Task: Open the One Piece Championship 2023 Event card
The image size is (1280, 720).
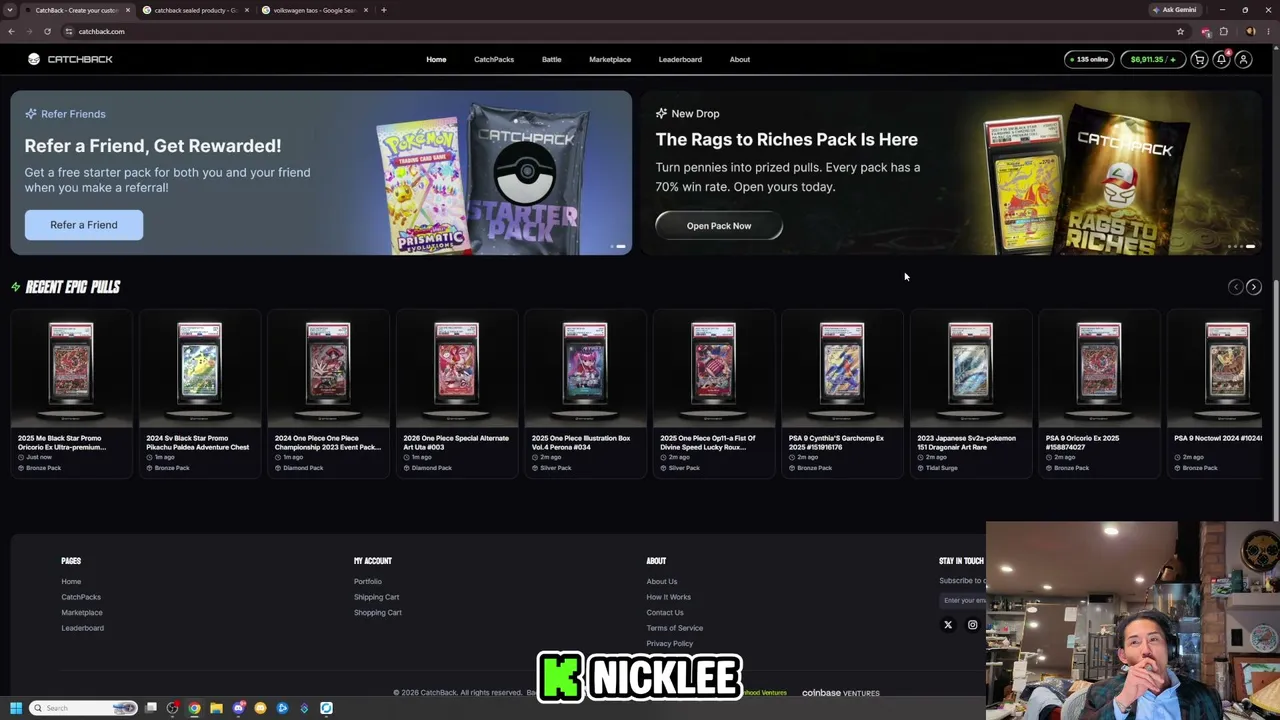Action: [x=328, y=394]
